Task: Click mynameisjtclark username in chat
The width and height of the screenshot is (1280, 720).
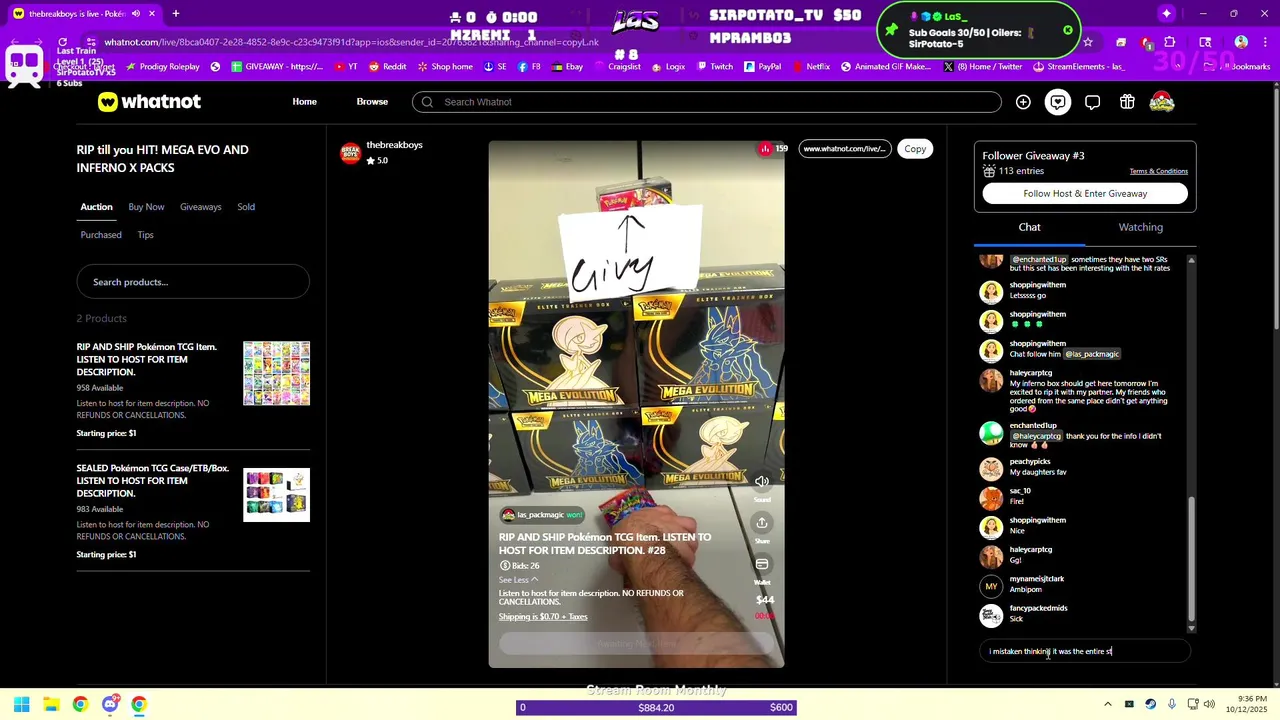Action: (x=1037, y=579)
